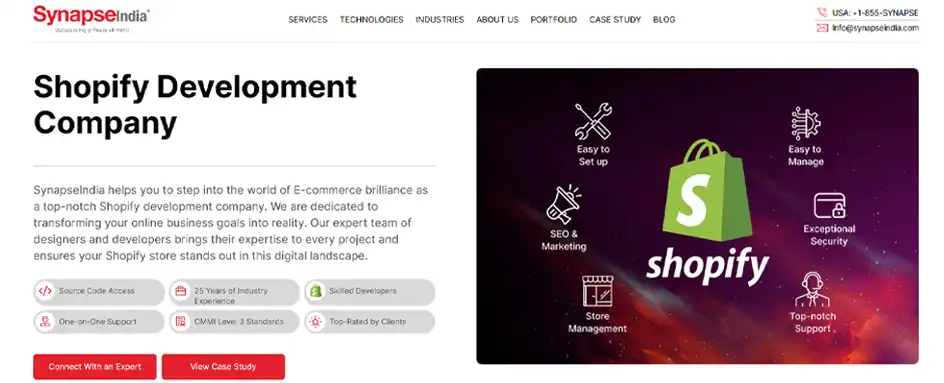
Task: Open the Portfolio page
Action: click(x=553, y=19)
